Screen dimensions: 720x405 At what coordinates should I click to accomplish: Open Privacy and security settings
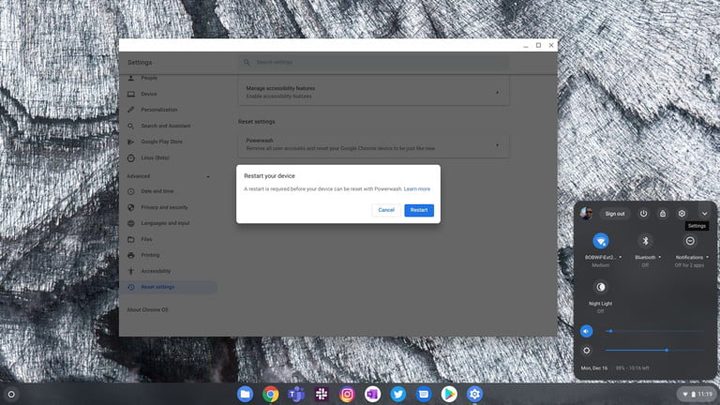click(x=164, y=207)
